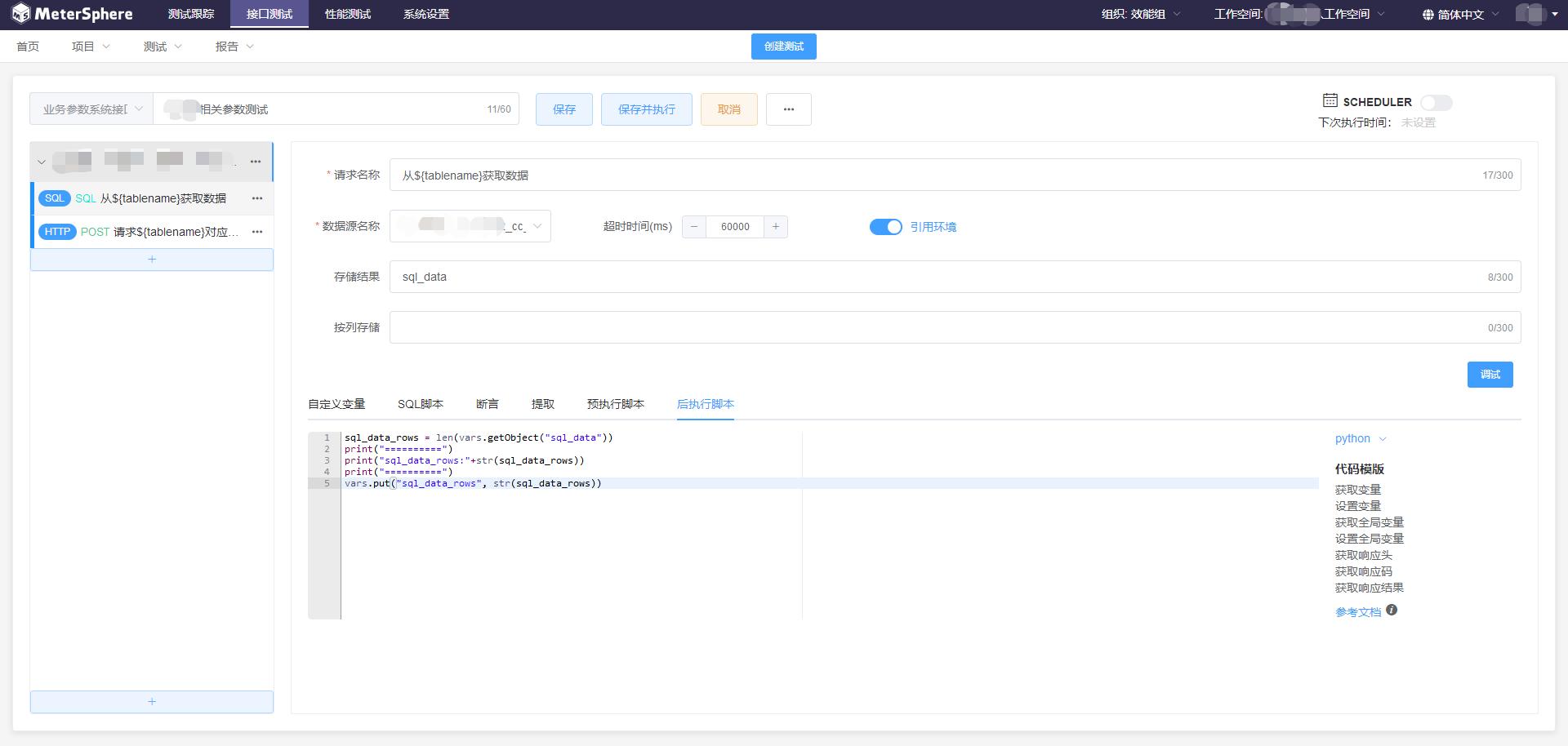Switch to the 预执行脚本 tab

point(616,404)
